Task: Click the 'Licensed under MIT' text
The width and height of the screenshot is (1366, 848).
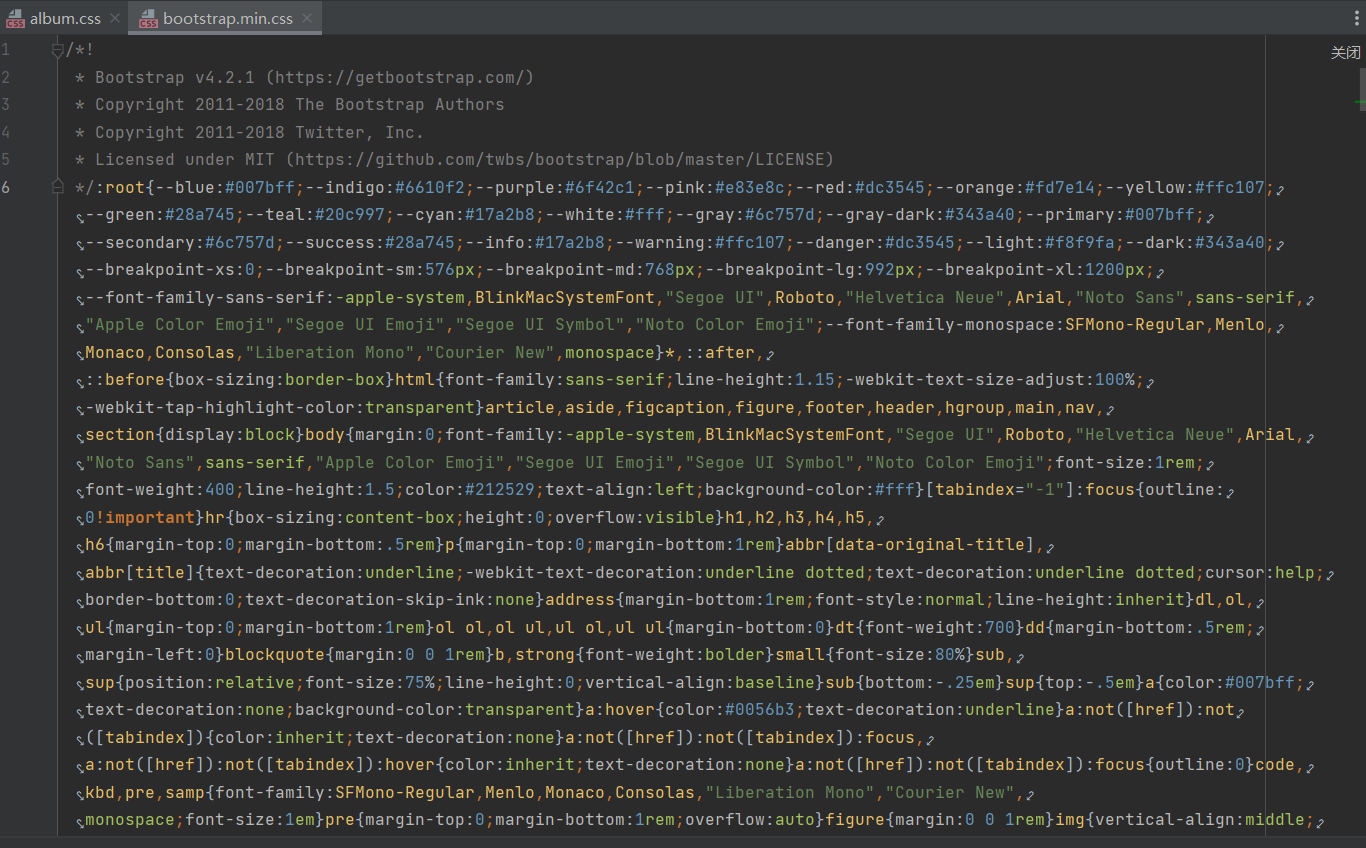Action: [x=185, y=159]
